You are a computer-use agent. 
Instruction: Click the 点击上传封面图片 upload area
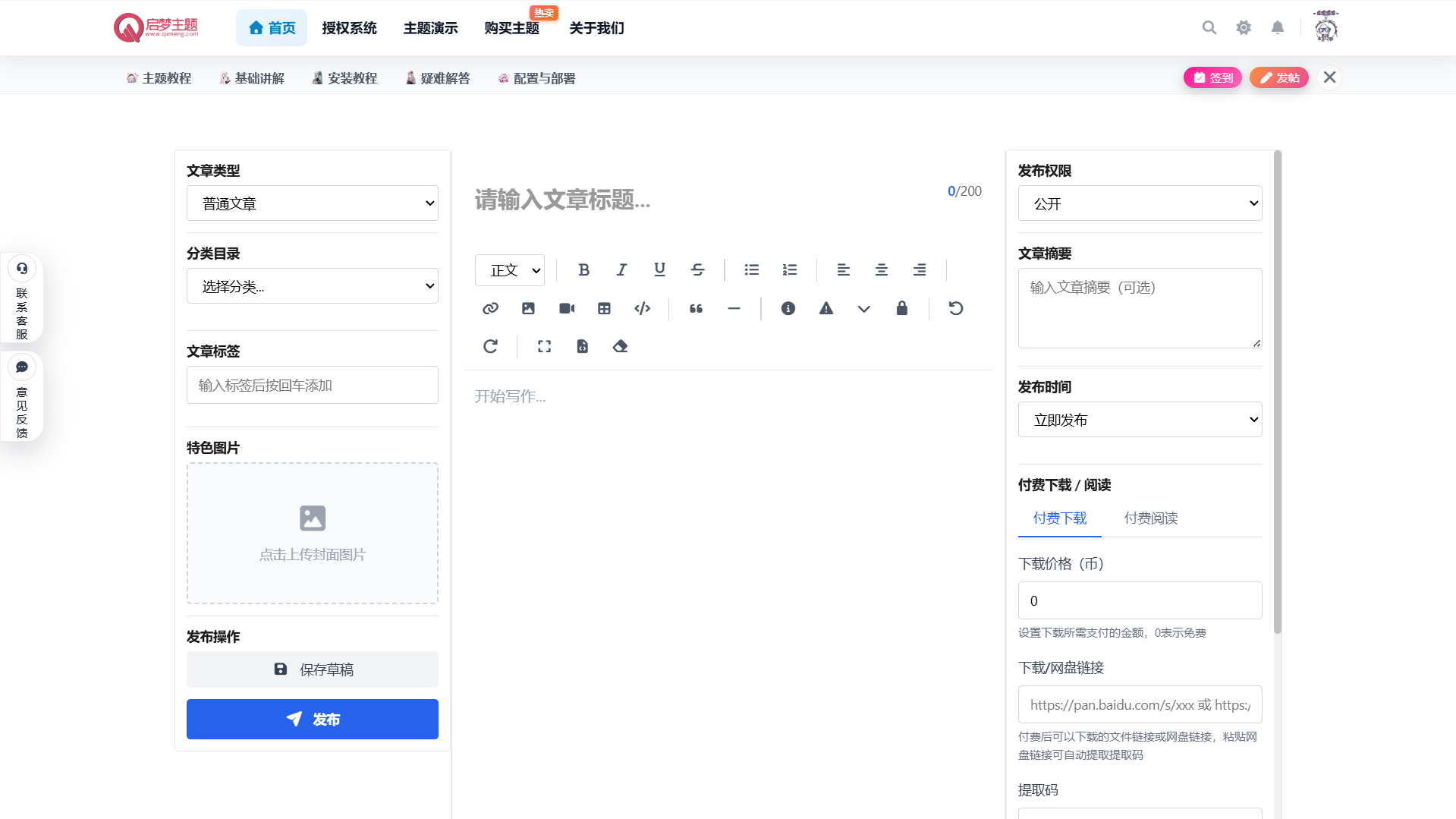click(312, 533)
